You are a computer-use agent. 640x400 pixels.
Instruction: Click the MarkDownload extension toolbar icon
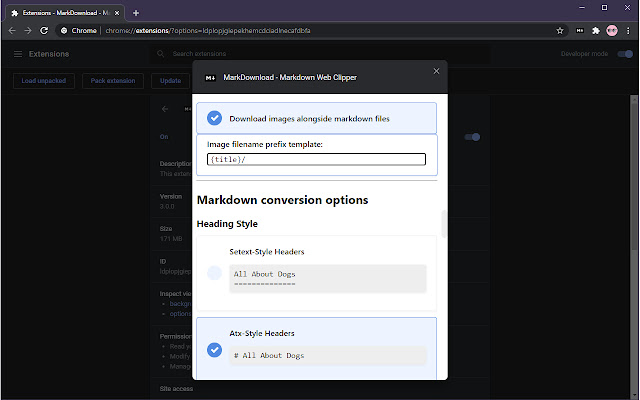(x=579, y=30)
